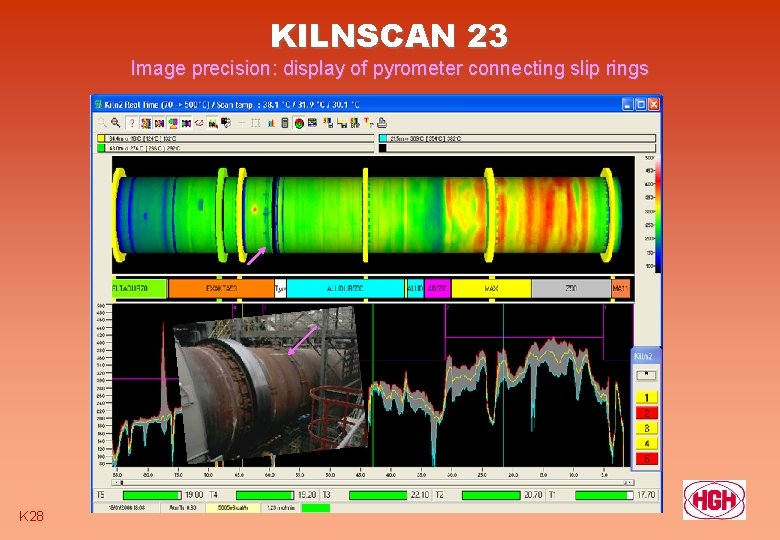
Task: Select the dashed rectangle selection tool icon
Action: tap(256, 123)
